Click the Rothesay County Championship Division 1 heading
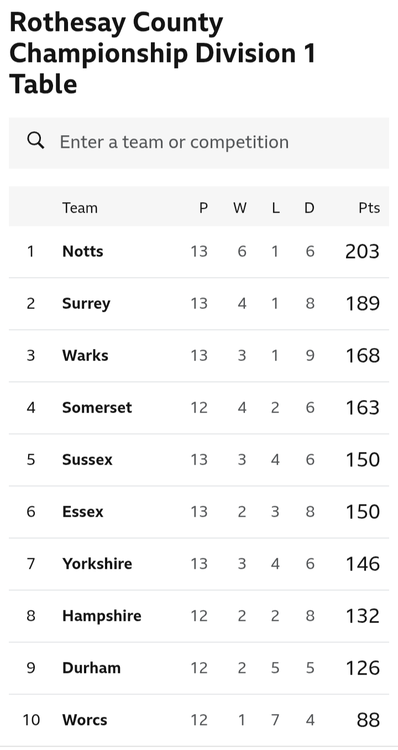Viewport: 398px width, 750px height. (x=163, y=53)
